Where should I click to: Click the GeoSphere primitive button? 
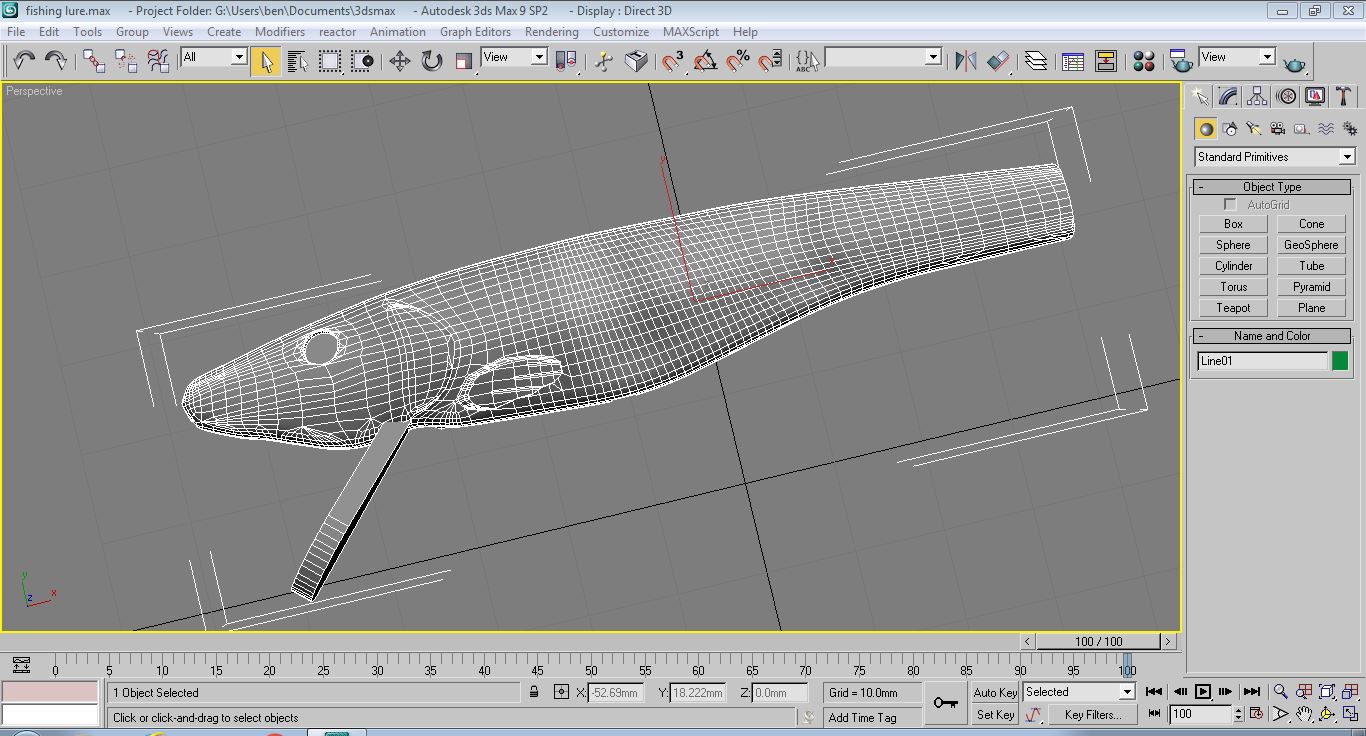coord(1311,245)
